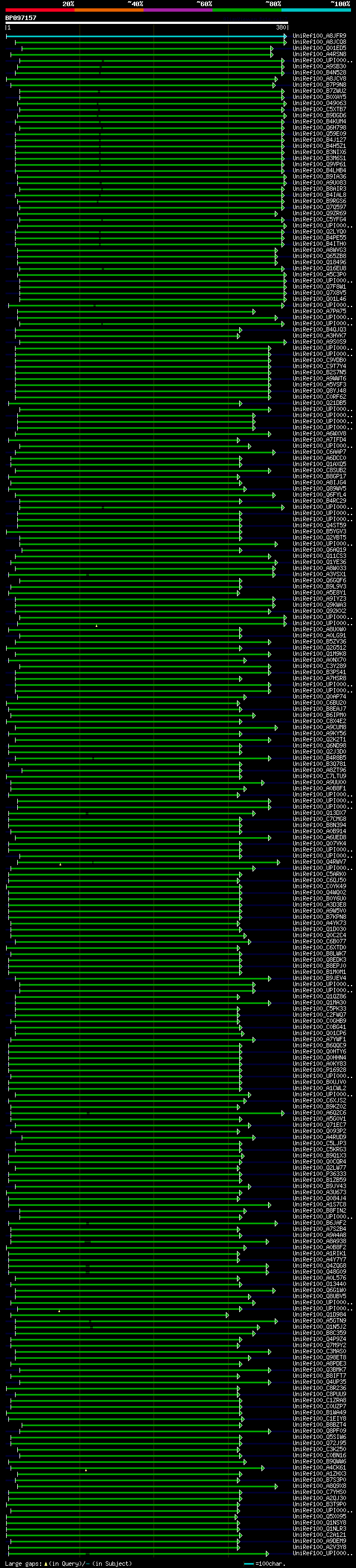Click the UniRef100_A3VSX1 label
This screenshot has width=356, height=1568.
(319, 575)
